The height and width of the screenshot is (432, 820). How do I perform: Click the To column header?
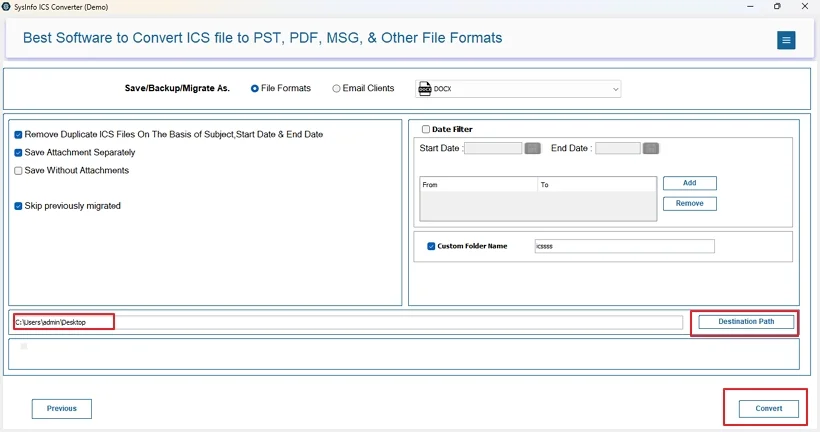(x=597, y=185)
